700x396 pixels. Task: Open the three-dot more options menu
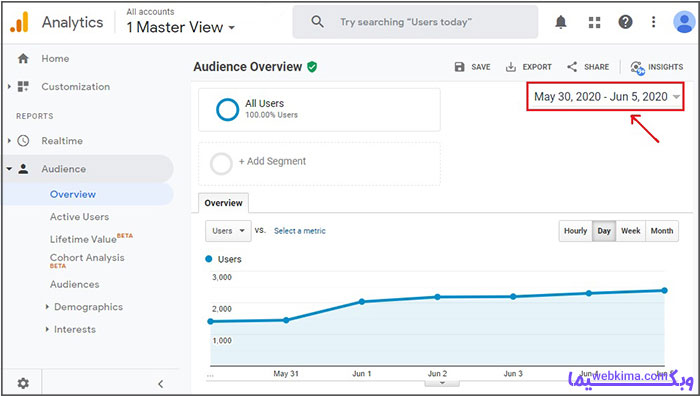(654, 22)
